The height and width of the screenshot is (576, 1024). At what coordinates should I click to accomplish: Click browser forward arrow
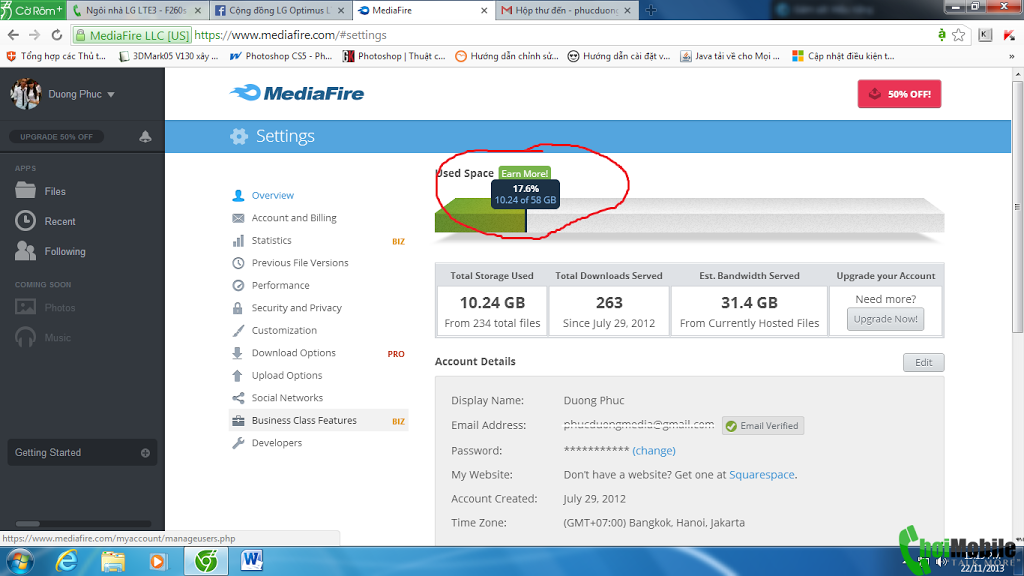point(35,35)
